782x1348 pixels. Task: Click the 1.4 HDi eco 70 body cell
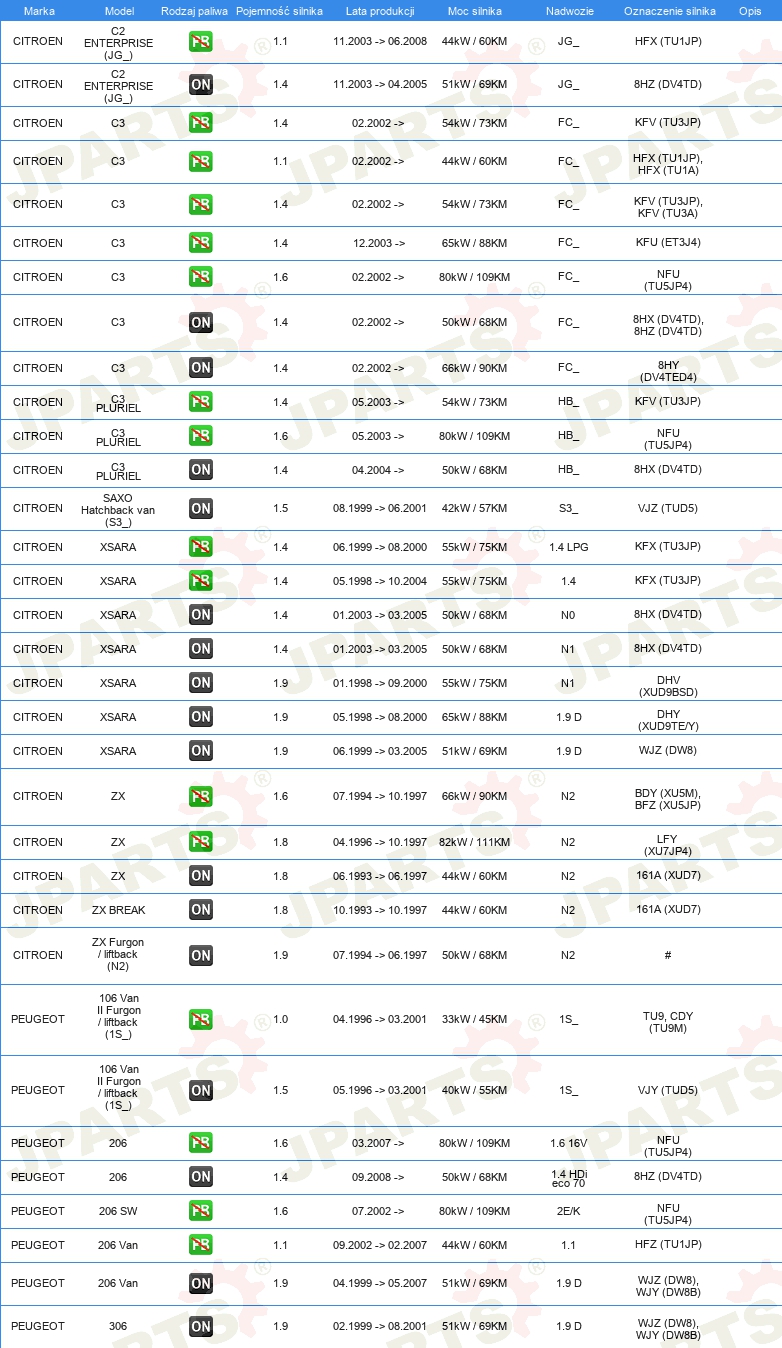(x=568, y=1177)
